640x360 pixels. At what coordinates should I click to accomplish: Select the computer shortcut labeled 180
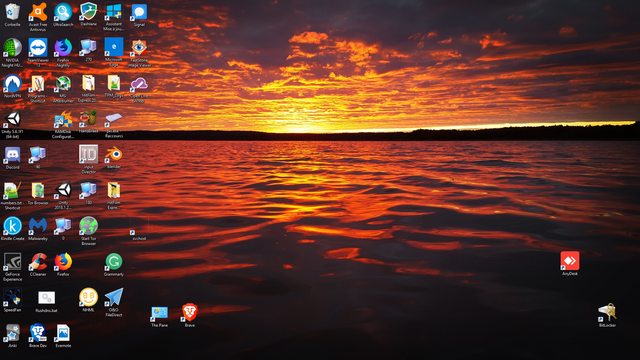(88, 191)
